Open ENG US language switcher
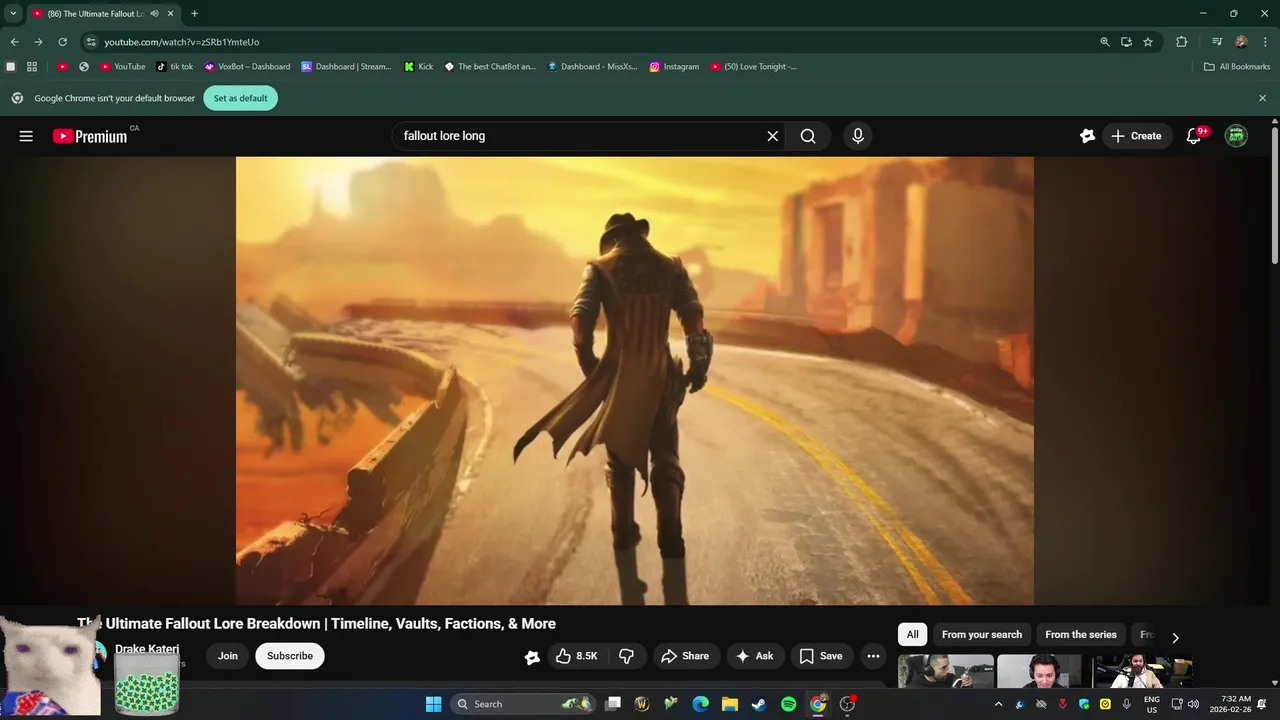Image resolution: width=1280 pixels, height=720 pixels. click(1152, 704)
